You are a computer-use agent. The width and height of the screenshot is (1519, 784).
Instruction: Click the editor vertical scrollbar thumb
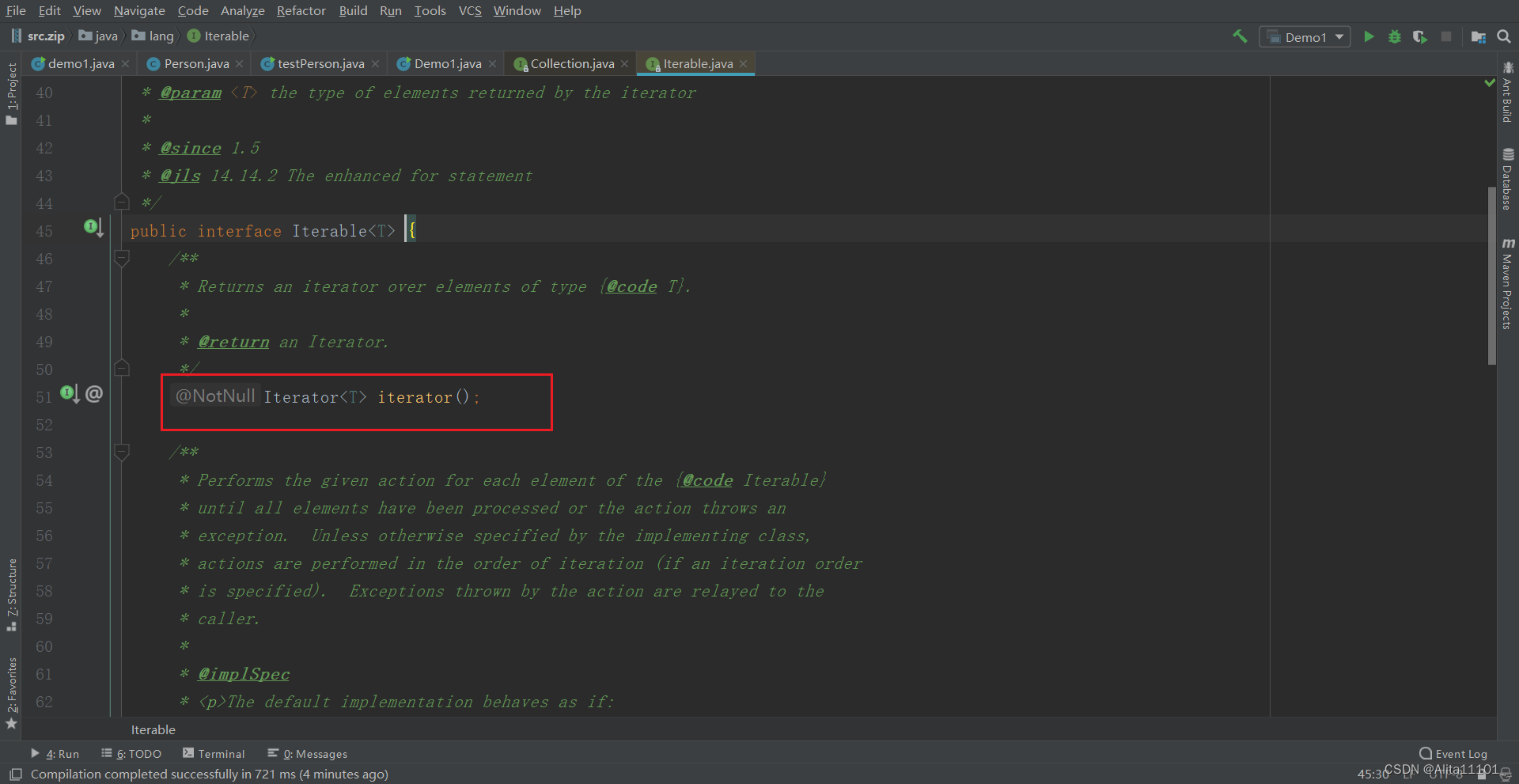pyautogui.click(x=1492, y=275)
